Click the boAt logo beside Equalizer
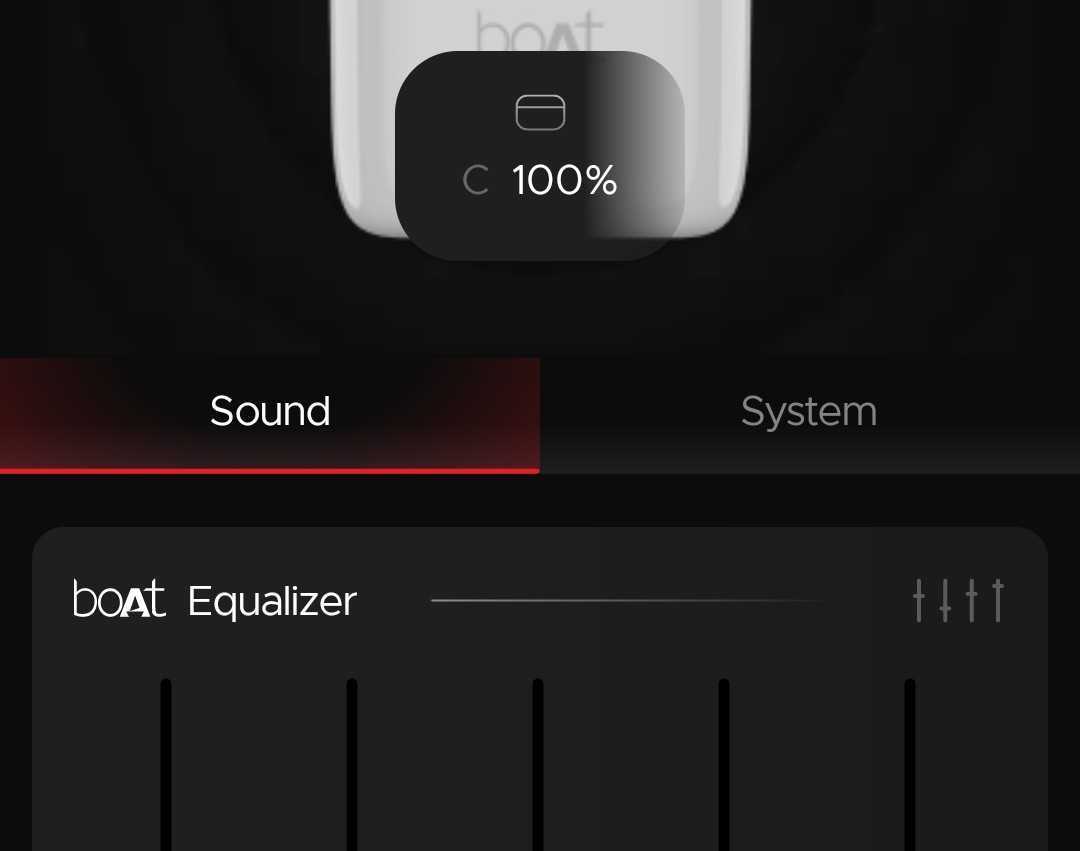The width and height of the screenshot is (1080, 851). pyautogui.click(x=119, y=598)
